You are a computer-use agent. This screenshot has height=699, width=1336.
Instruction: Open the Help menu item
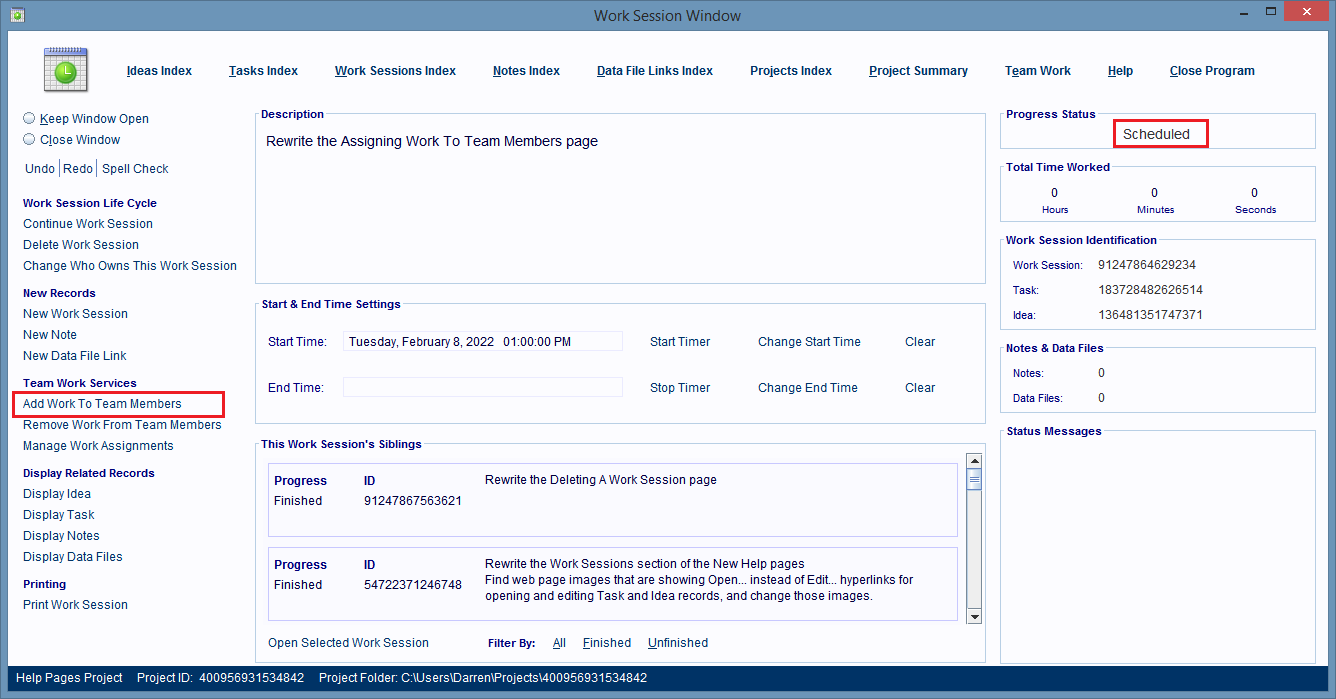pyautogui.click(x=1120, y=70)
